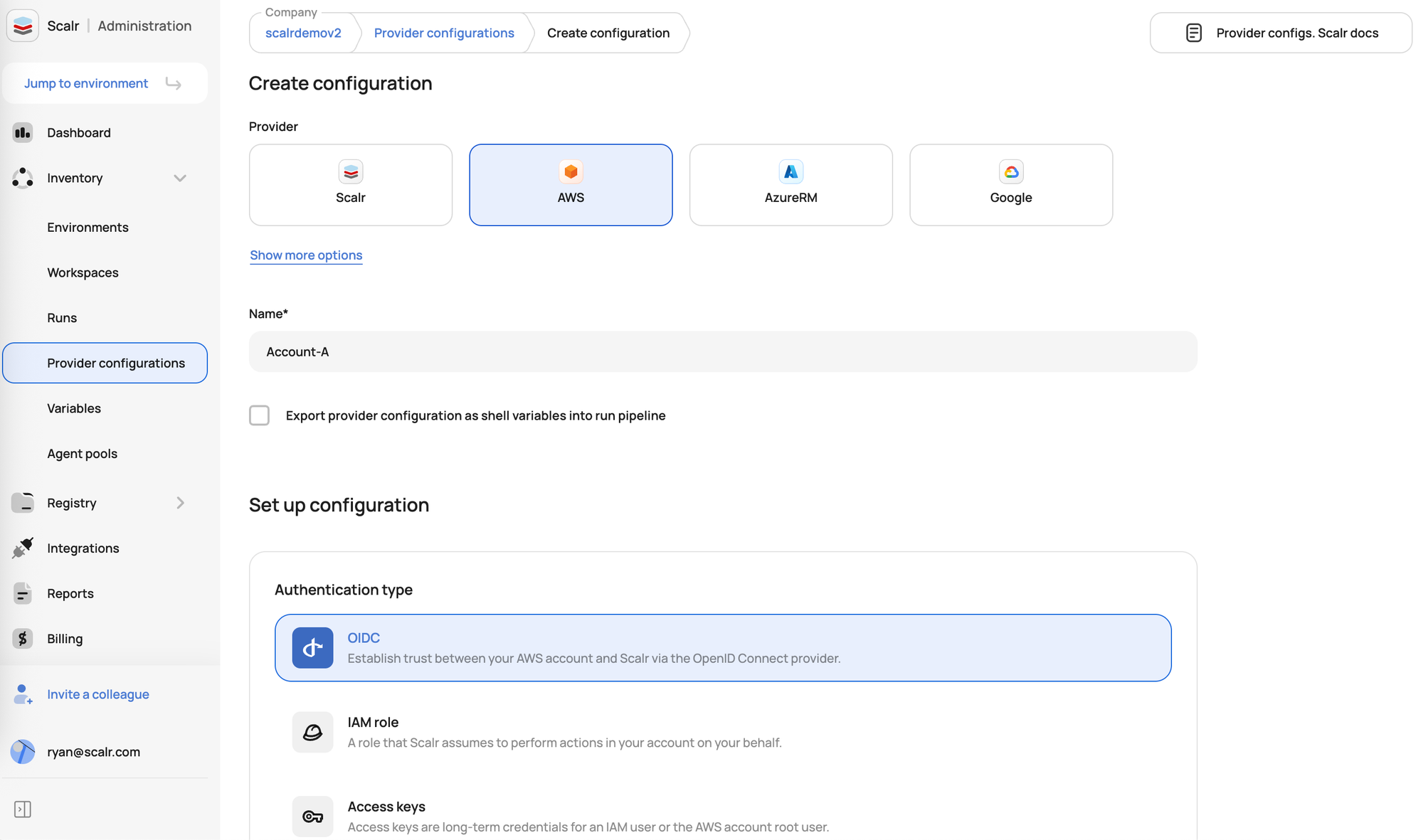Image resolution: width=1423 pixels, height=840 pixels.
Task: Open Provider configs. Scalr docs button
Action: pyautogui.click(x=1281, y=33)
